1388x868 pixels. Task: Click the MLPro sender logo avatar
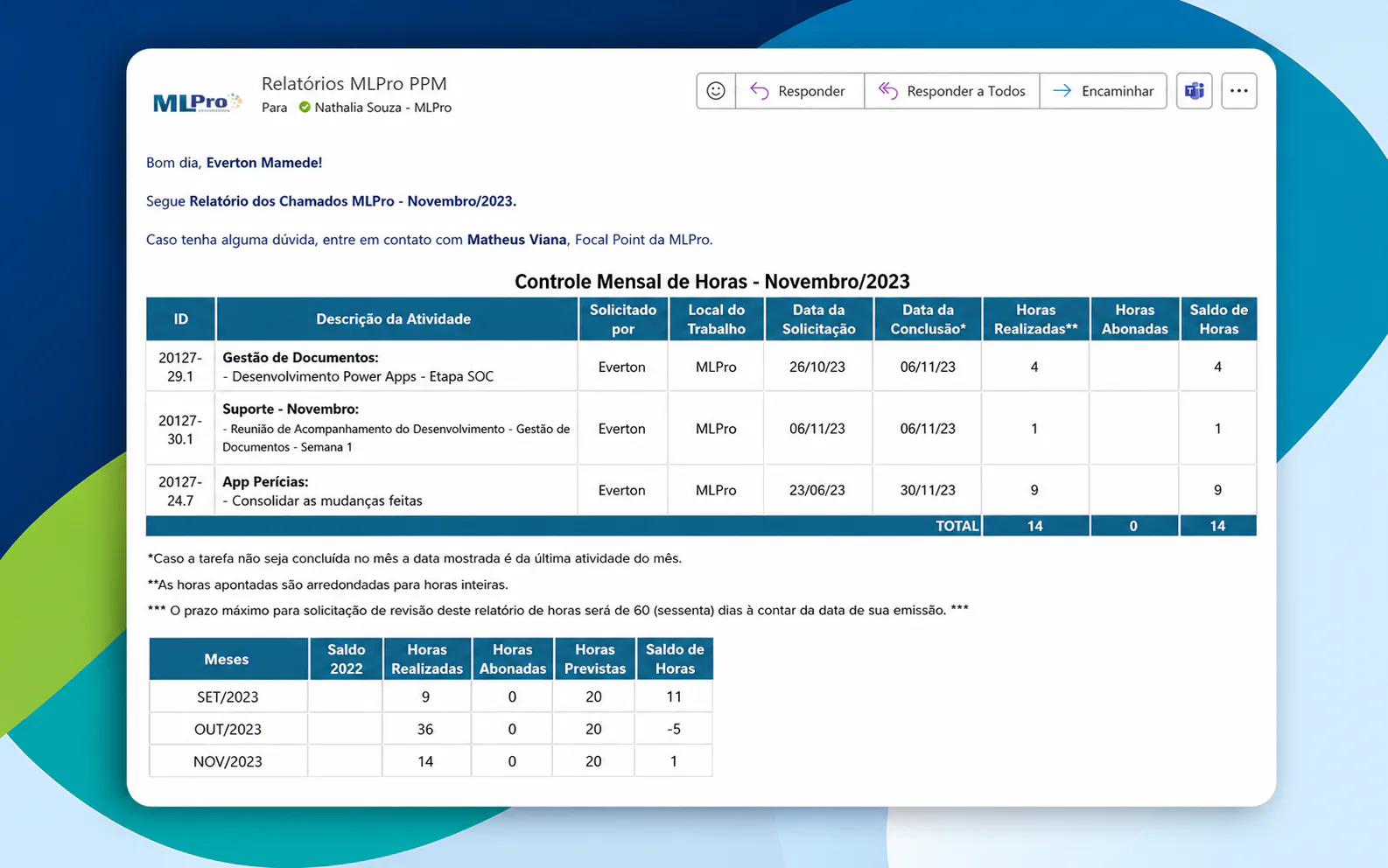(x=198, y=102)
